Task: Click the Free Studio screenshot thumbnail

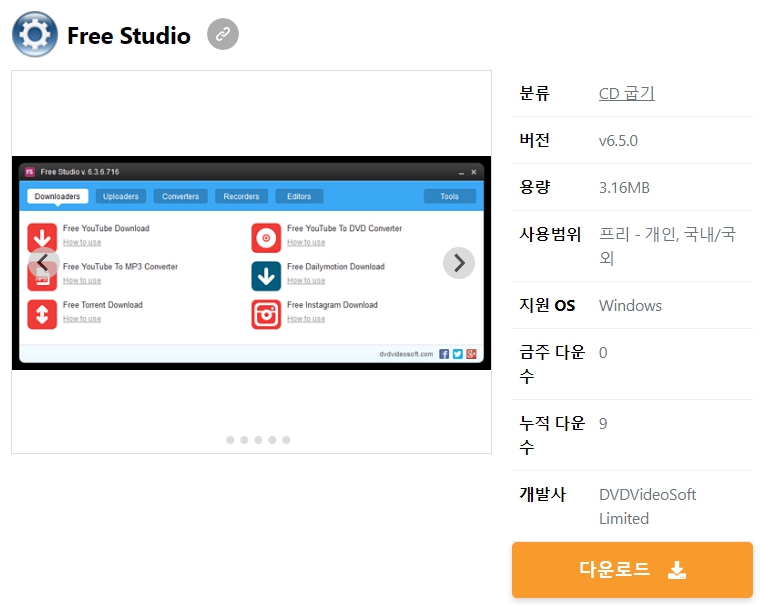Action: tap(251, 263)
